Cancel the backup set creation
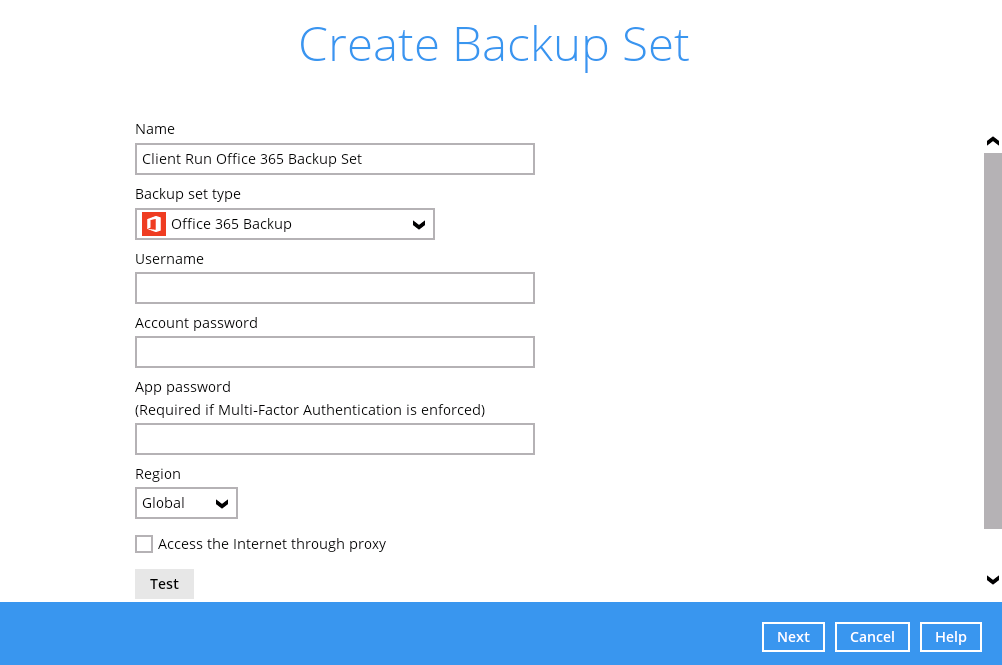Image resolution: width=1002 pixels, height=665 pixels. [x=872, y=637]
